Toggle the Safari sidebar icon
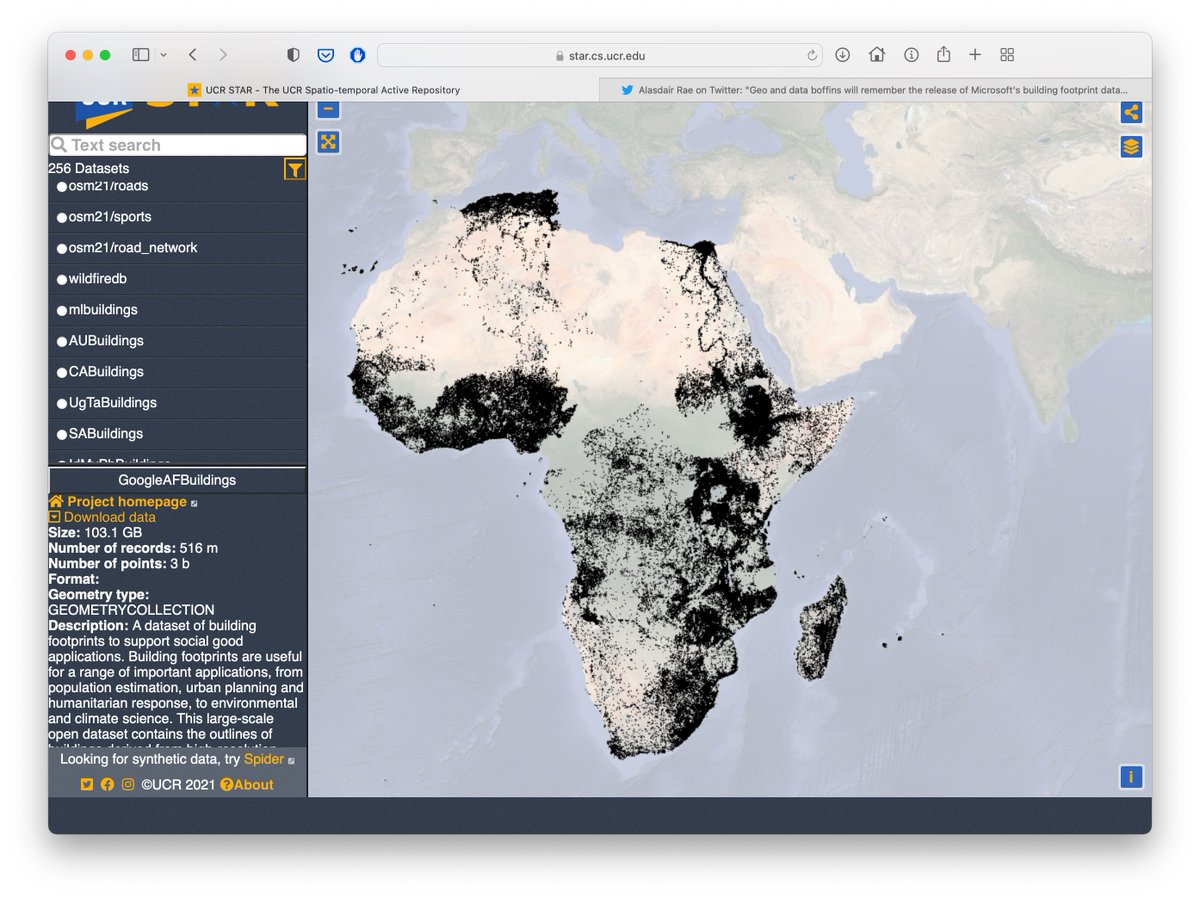The width and height of the screenshot is (1200, 898). [x=141, y=55]
